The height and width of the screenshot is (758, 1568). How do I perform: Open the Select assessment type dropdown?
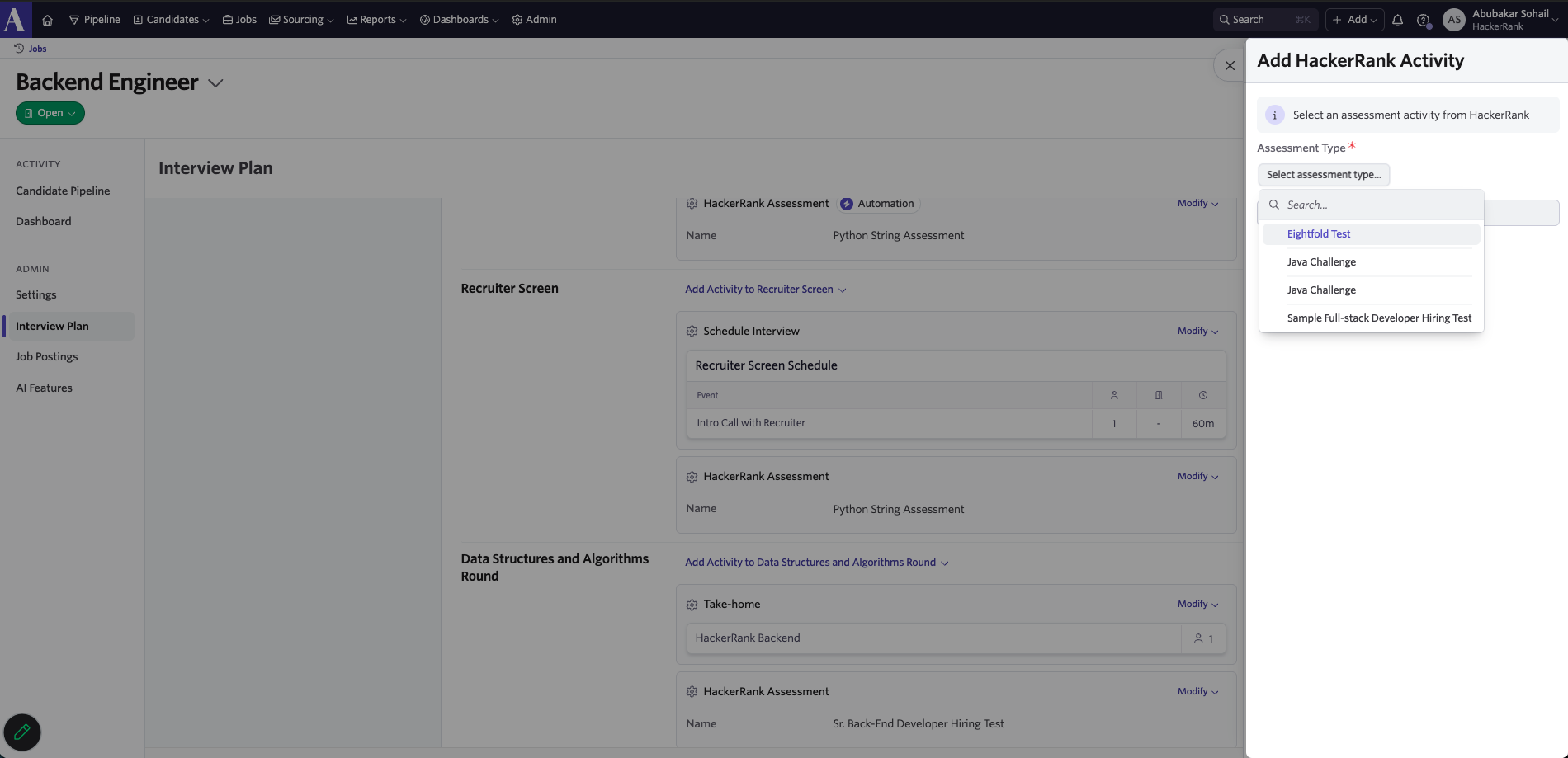click(1323, 175)
